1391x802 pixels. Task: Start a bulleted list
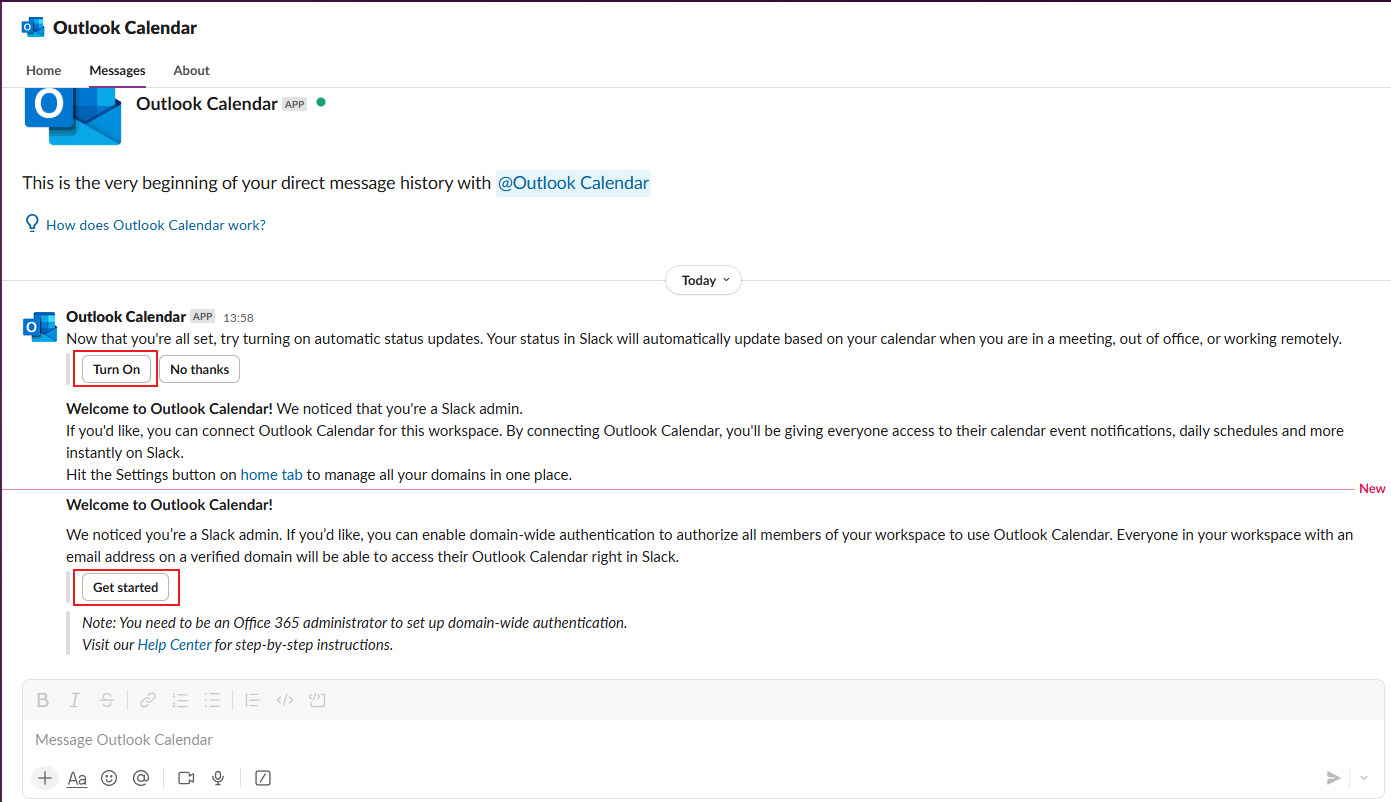click(x=212, y=700)
